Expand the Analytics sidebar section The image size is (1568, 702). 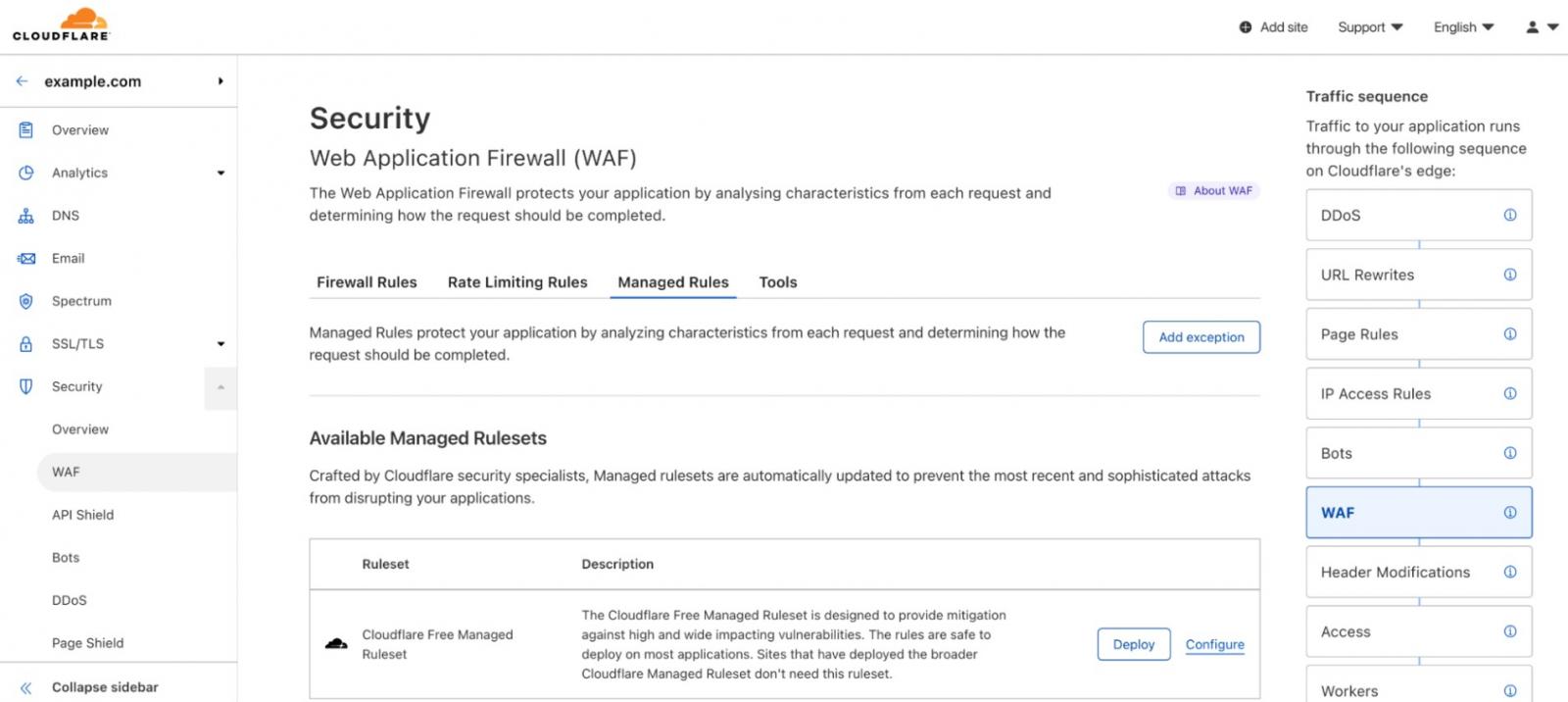(220, 173)
